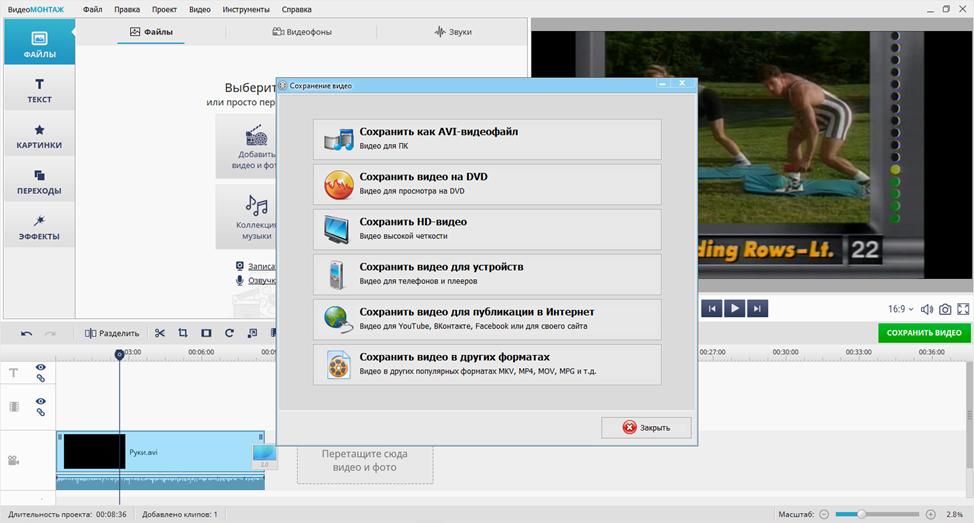
Task: Open the Текст sidebar section
Action: (39, 89)
